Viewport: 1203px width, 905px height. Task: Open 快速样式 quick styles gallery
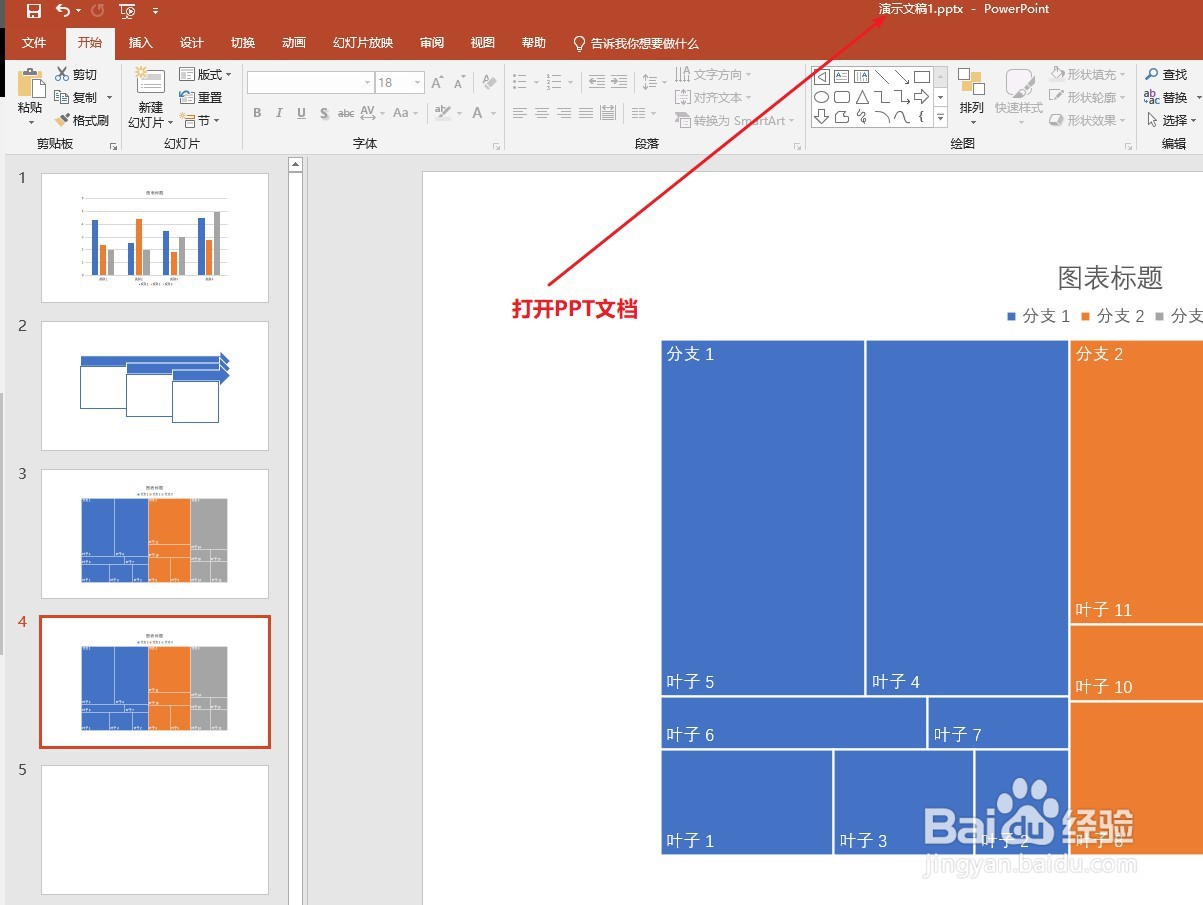point(1018,97)
